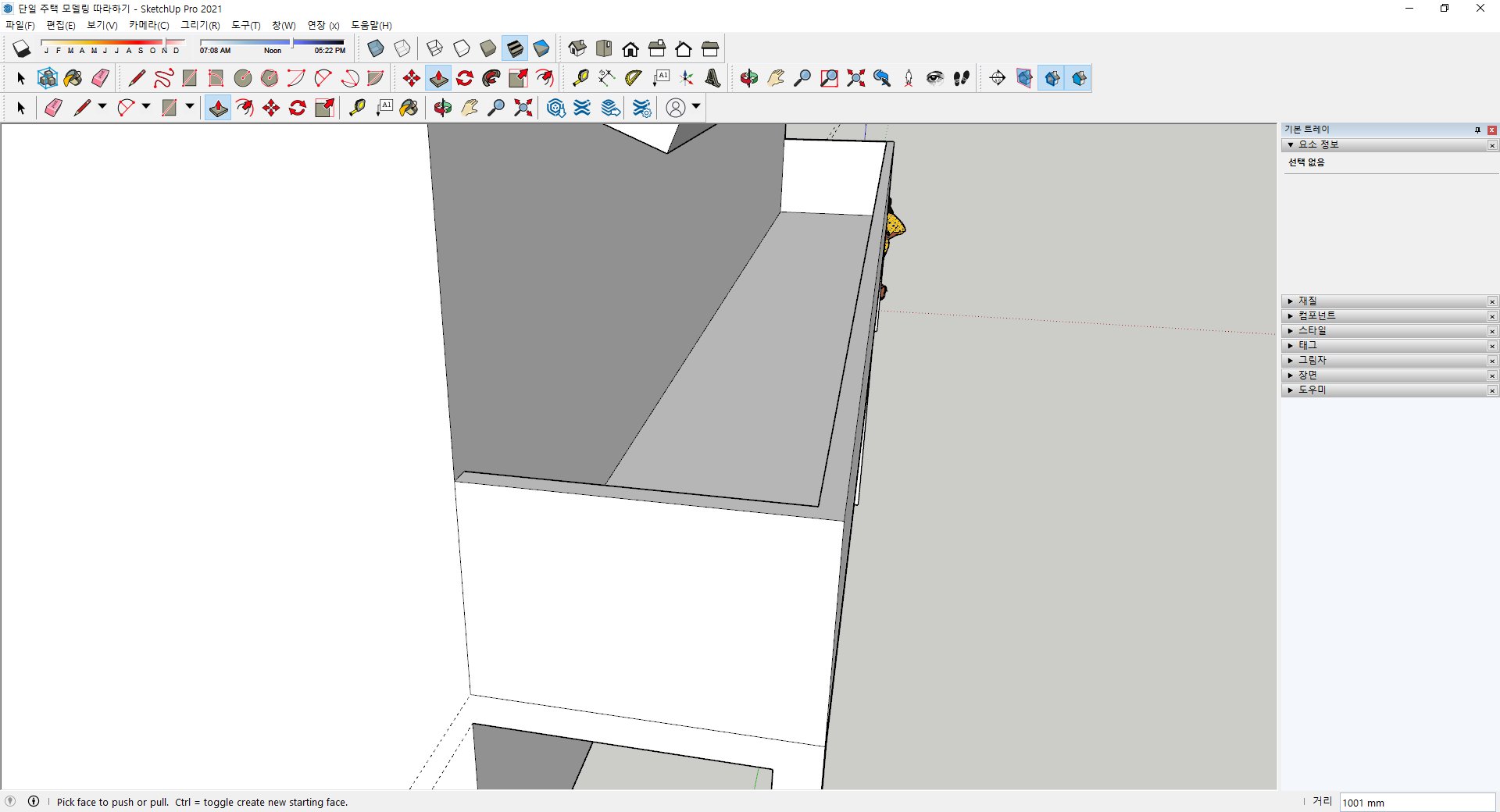
Task: Close the 기본 트레이 tray
Action: click(1492, 130)
